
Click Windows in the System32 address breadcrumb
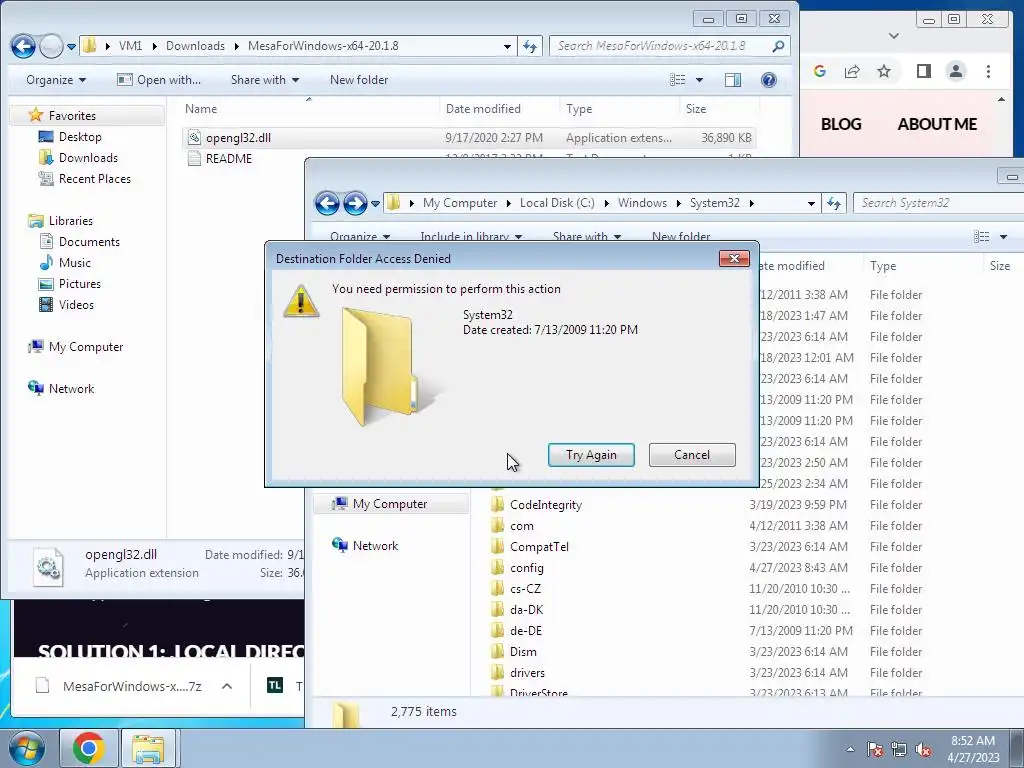coord(643,203)
